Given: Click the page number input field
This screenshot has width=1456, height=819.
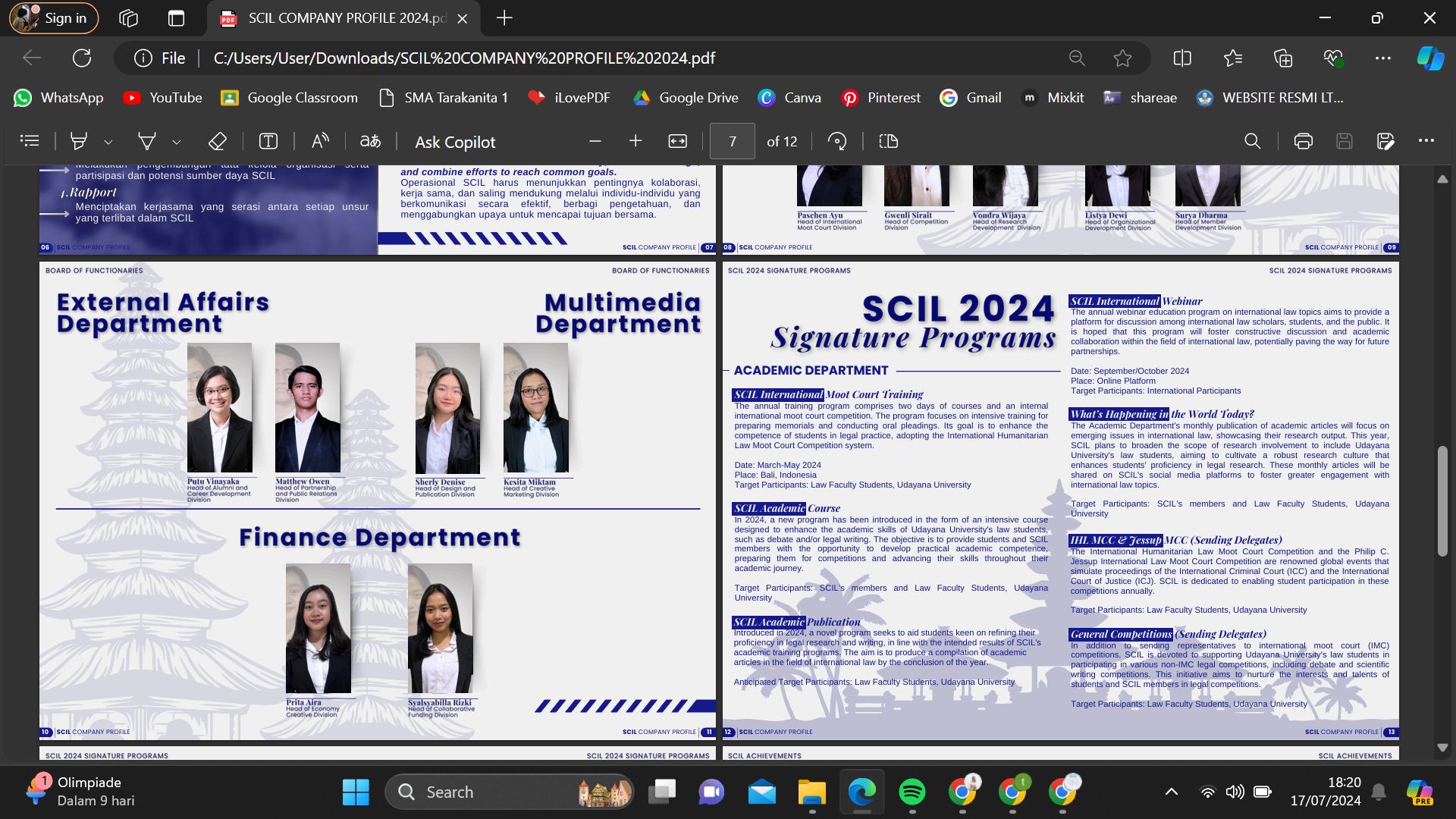Looking at the screenshot, I should [x=732, y=141].
